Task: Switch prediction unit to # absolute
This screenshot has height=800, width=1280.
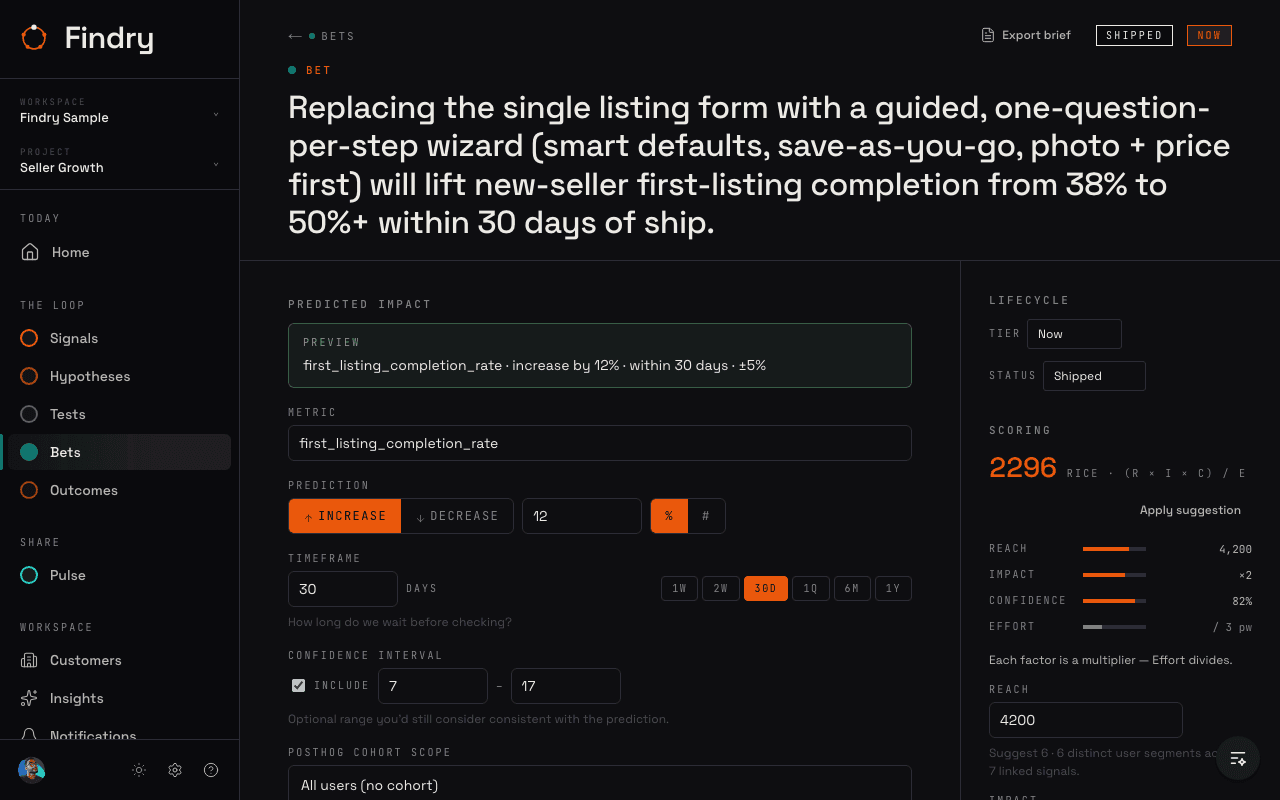Action: click(x=706, y=516)
